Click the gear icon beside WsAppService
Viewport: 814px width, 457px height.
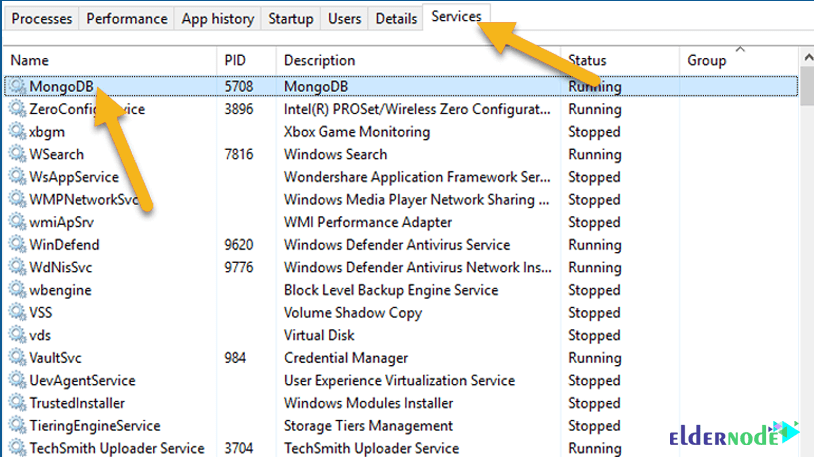[17, 177]
